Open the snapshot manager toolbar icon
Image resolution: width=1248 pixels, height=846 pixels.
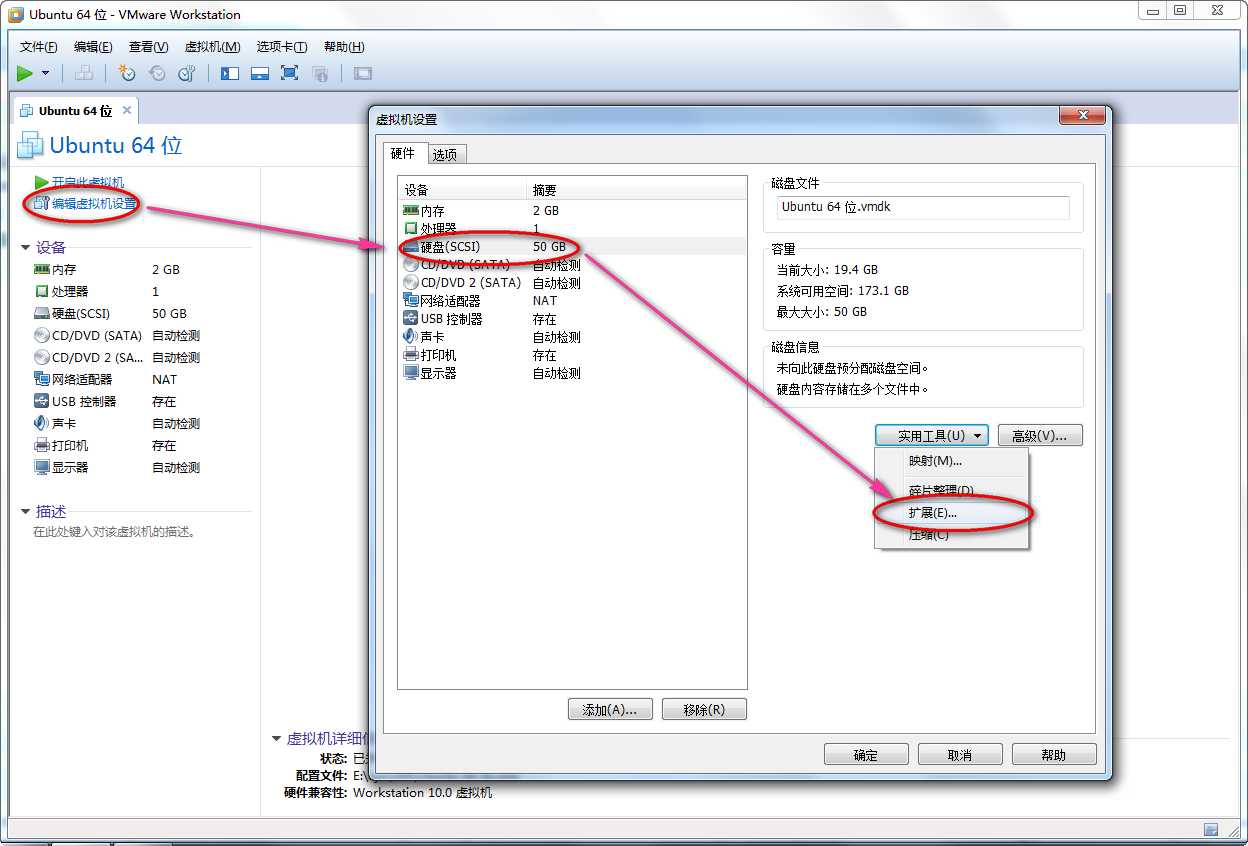click(187, 73)
